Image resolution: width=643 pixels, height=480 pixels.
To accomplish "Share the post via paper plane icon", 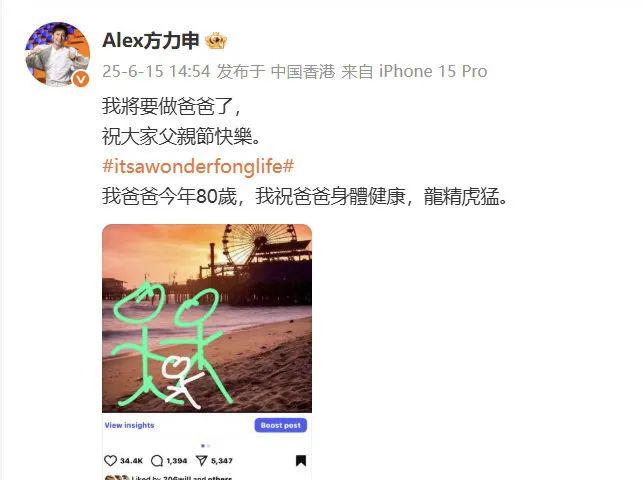I will click(201, 461).
